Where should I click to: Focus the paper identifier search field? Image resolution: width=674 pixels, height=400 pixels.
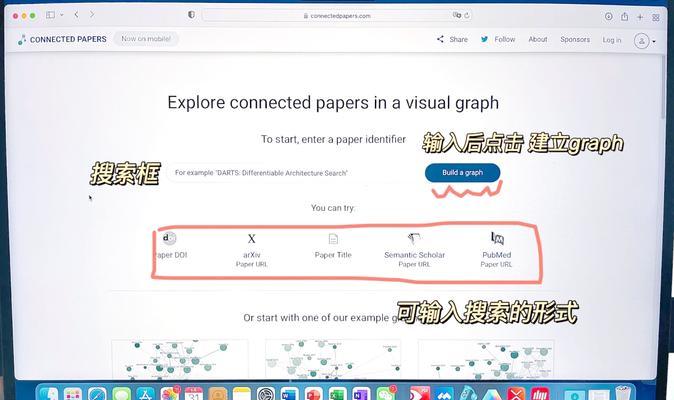pos(288,173)
